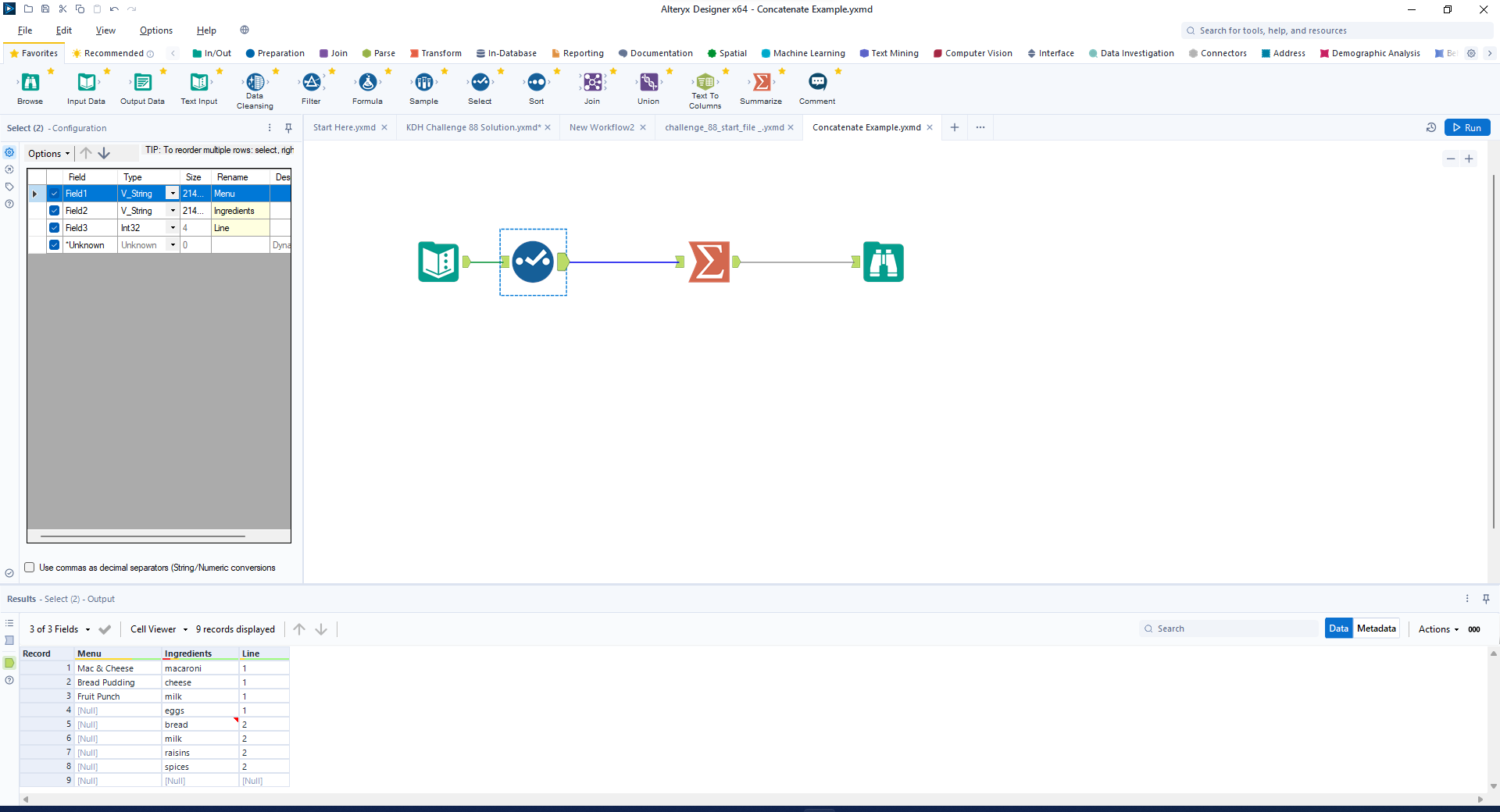Open the Help menu
This screenshot has width=1500, height=812.
tap(206, 30)
